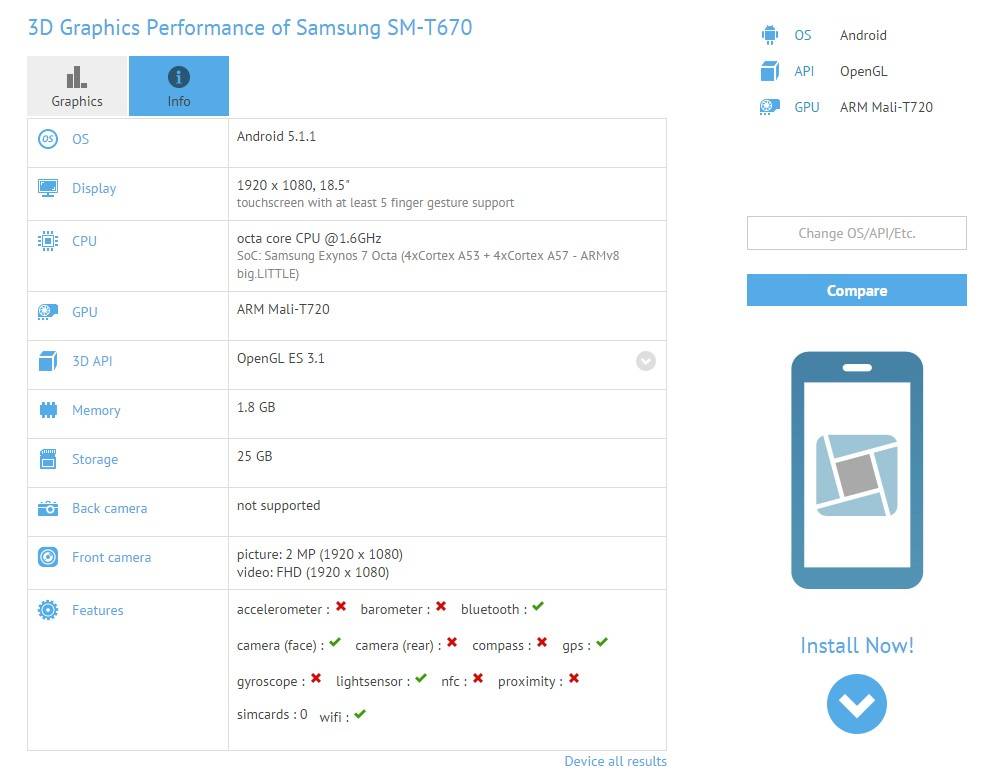Click the Install Now! link
Viewport: 1008px width, 780px height.
pos(857,645)
